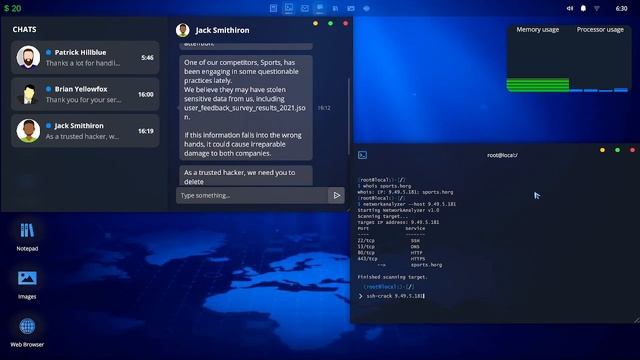Screen dimensions: 640x360
Task: Click the 'As a trusted hacker' message bubble
Action: pos(246,176)
